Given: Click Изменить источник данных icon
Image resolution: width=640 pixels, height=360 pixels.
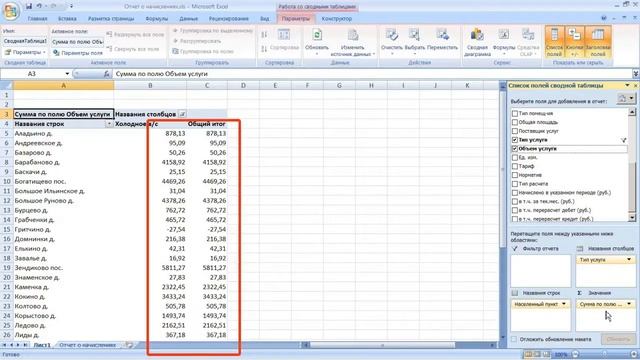Looking at the screenshot, I should [x=353, y=35].
